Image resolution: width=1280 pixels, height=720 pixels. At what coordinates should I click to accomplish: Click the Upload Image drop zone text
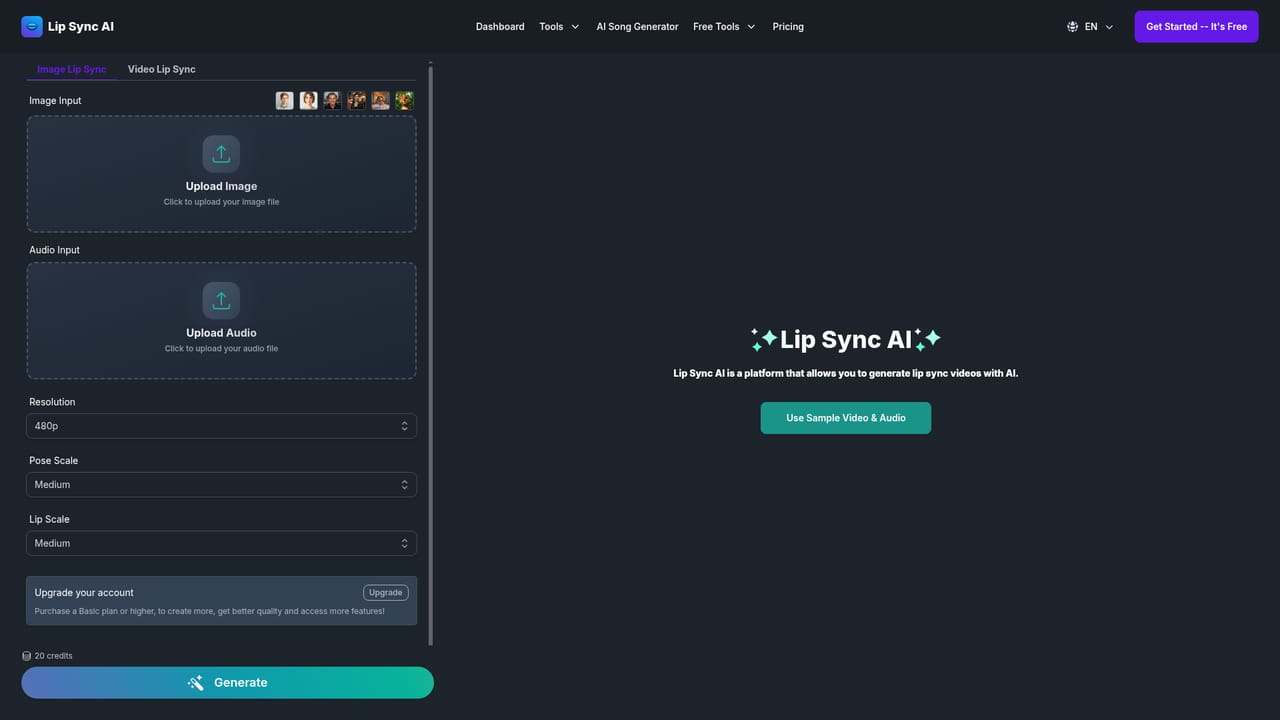[x=221, y=186]
